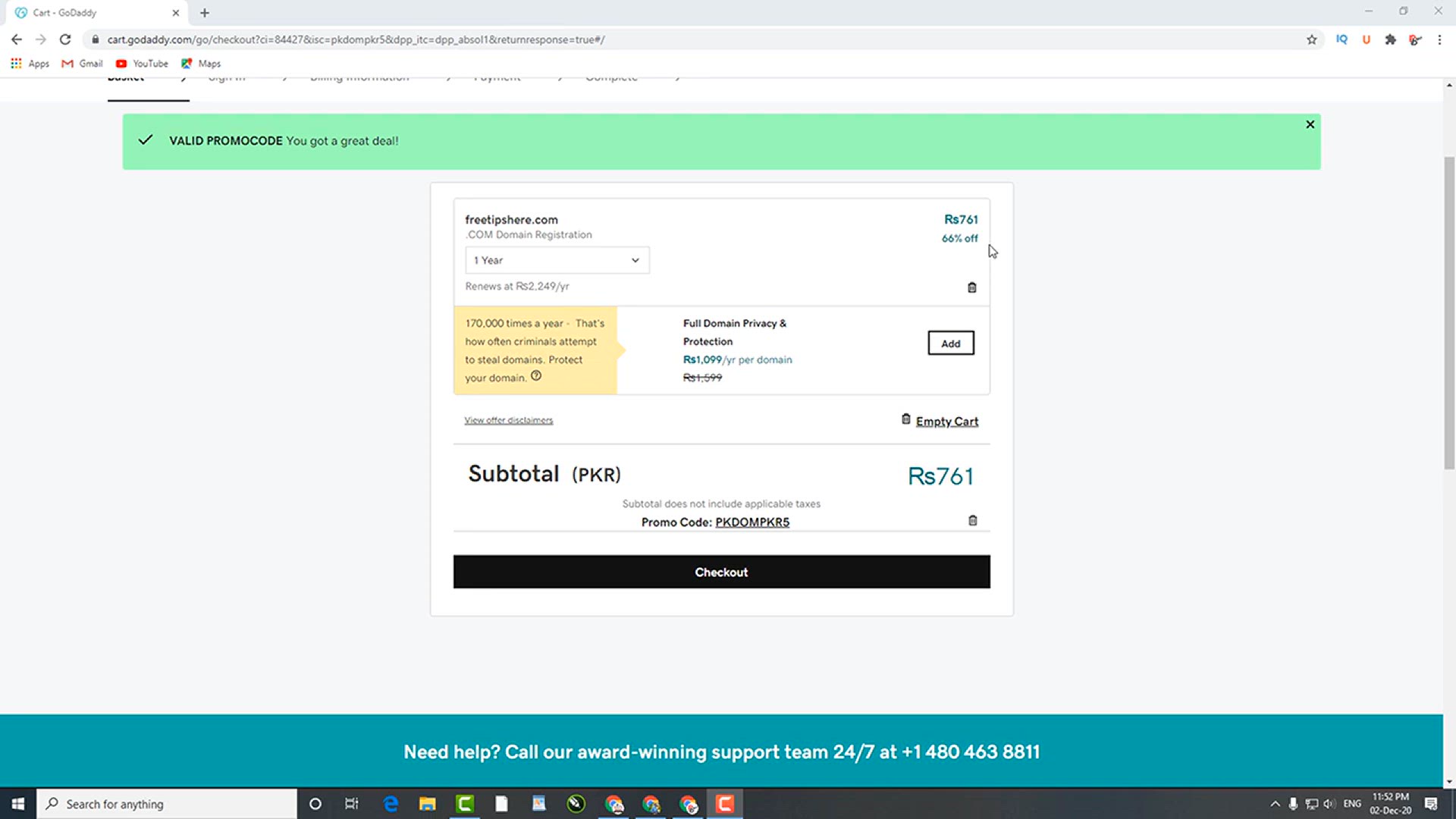Click the 66% off discount label
This screenshot has width=1456, height=819.
click(959, 238)
